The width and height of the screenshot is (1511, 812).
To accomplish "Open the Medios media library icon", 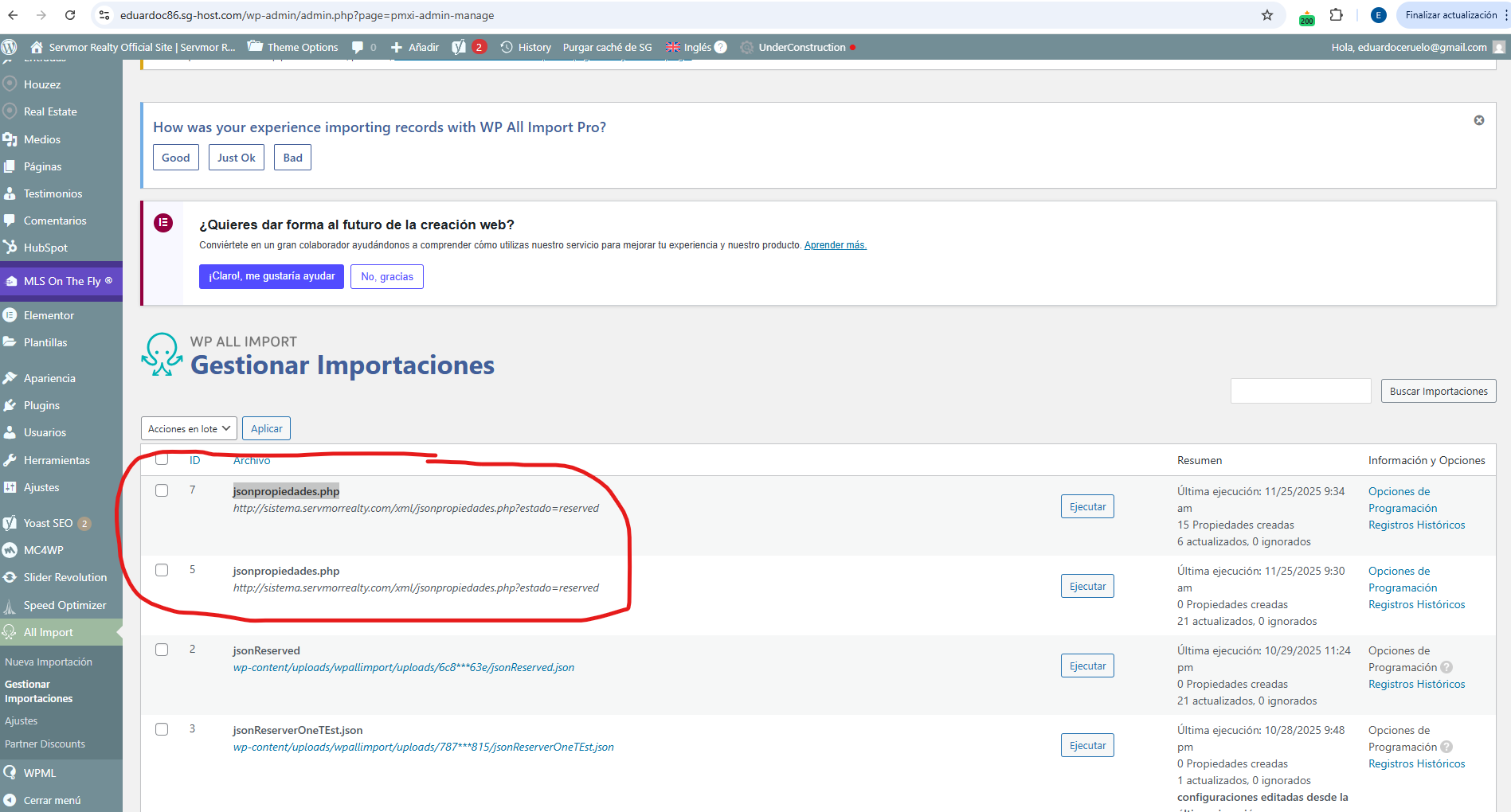I will pyautogui.click(x=10, y=139).
